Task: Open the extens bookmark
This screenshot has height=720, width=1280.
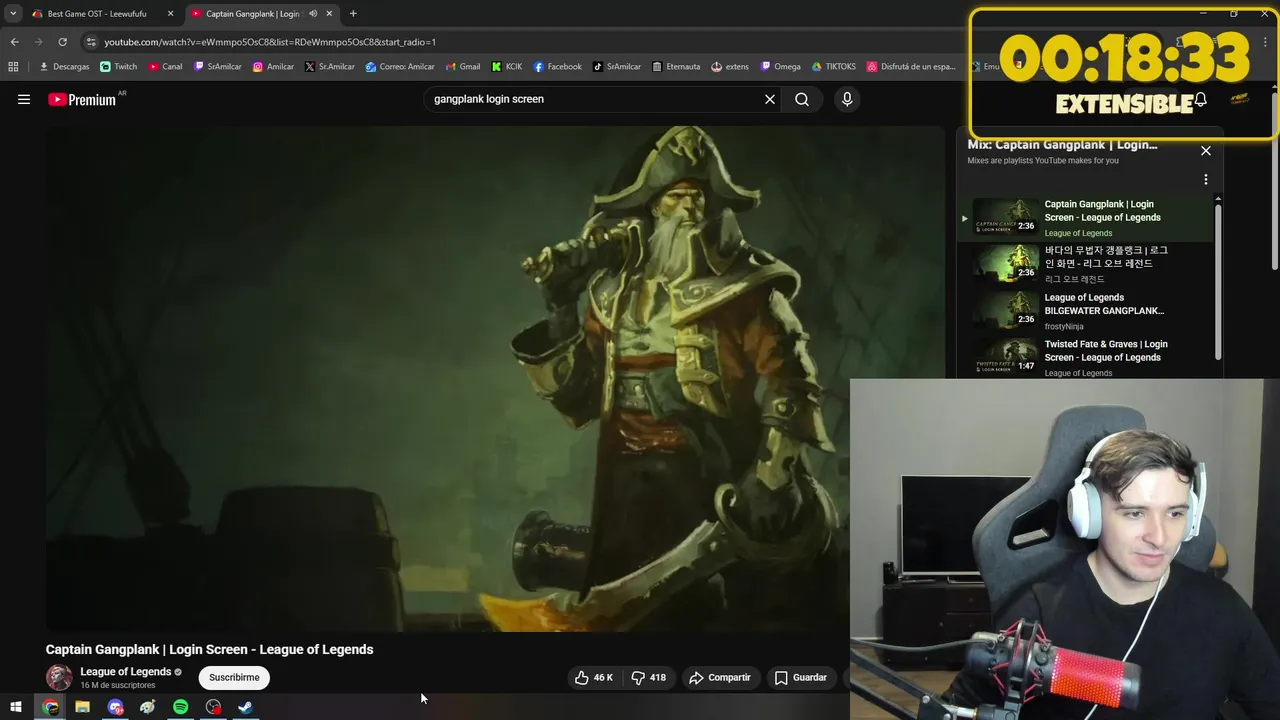Action: click(x=730, y=67)
